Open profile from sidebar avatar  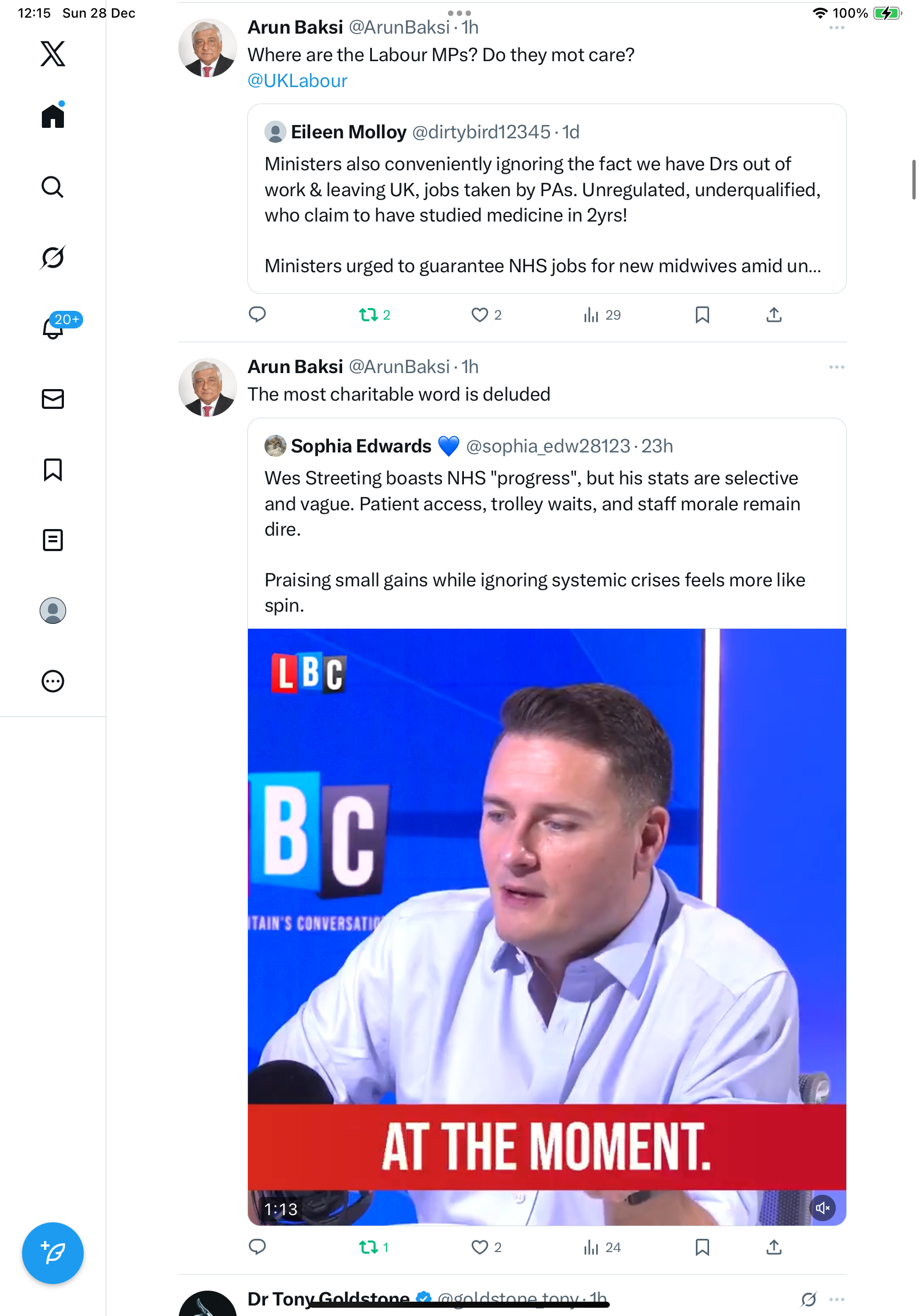(x=53, y=611)
